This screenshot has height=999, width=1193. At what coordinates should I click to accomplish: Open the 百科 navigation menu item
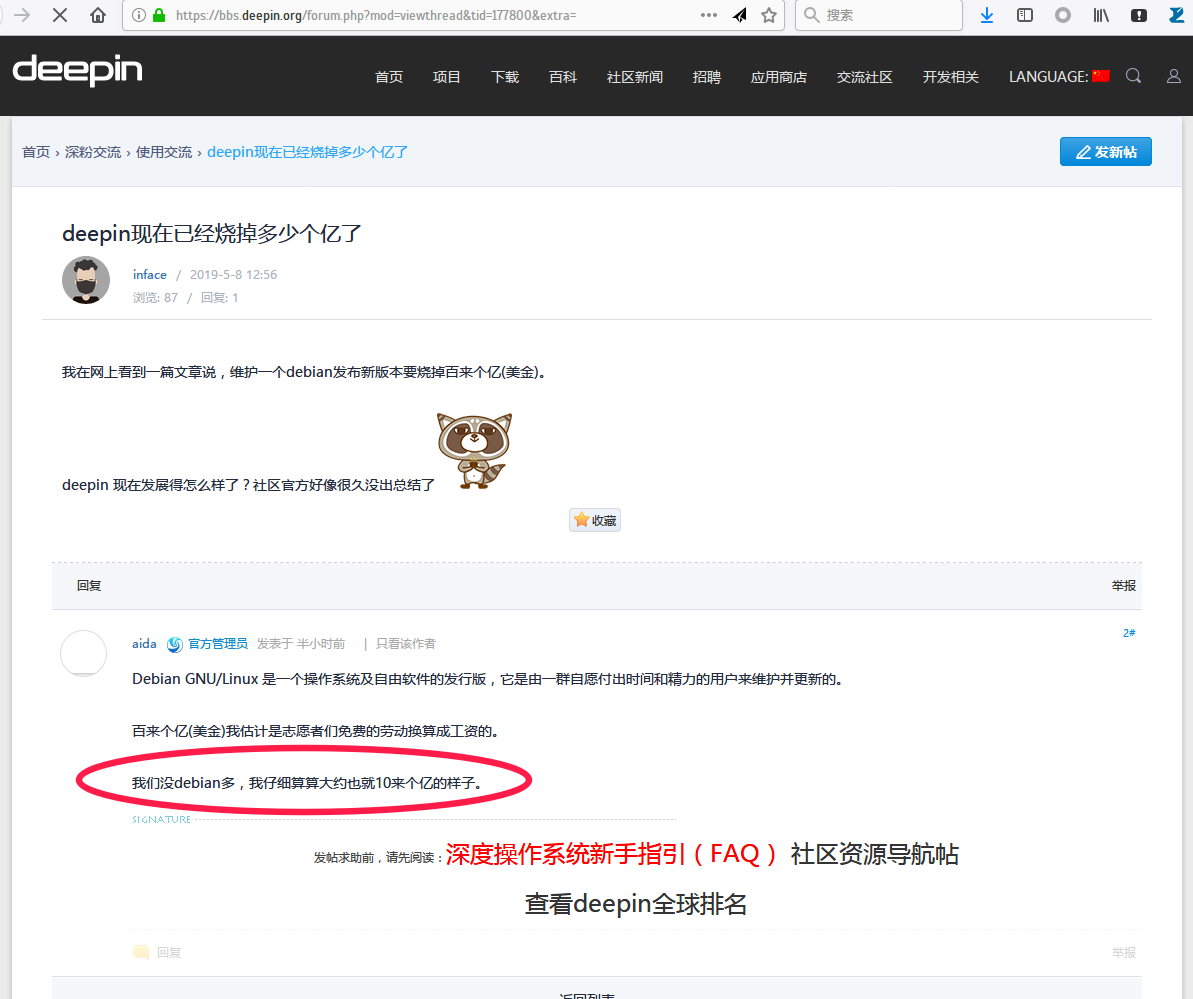(x=563, y=77)
